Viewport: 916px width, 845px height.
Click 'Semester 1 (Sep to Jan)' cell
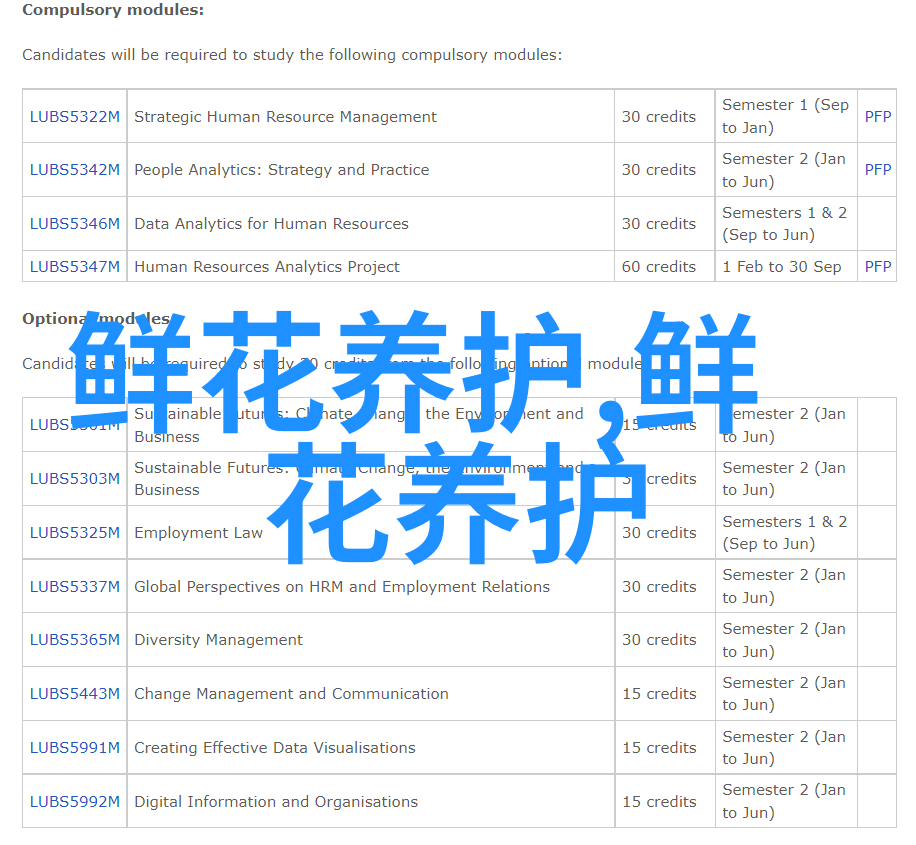coord(786,116)
